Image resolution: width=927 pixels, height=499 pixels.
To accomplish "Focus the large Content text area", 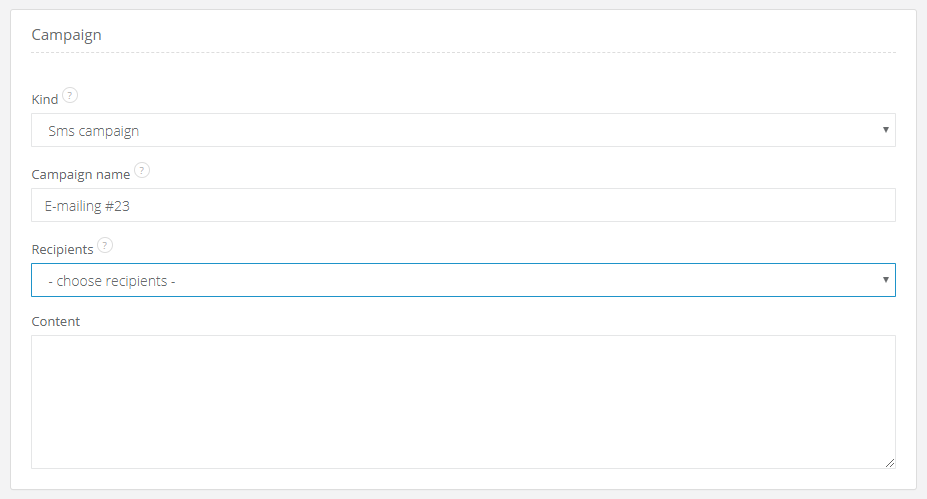I will coord(462,400).
